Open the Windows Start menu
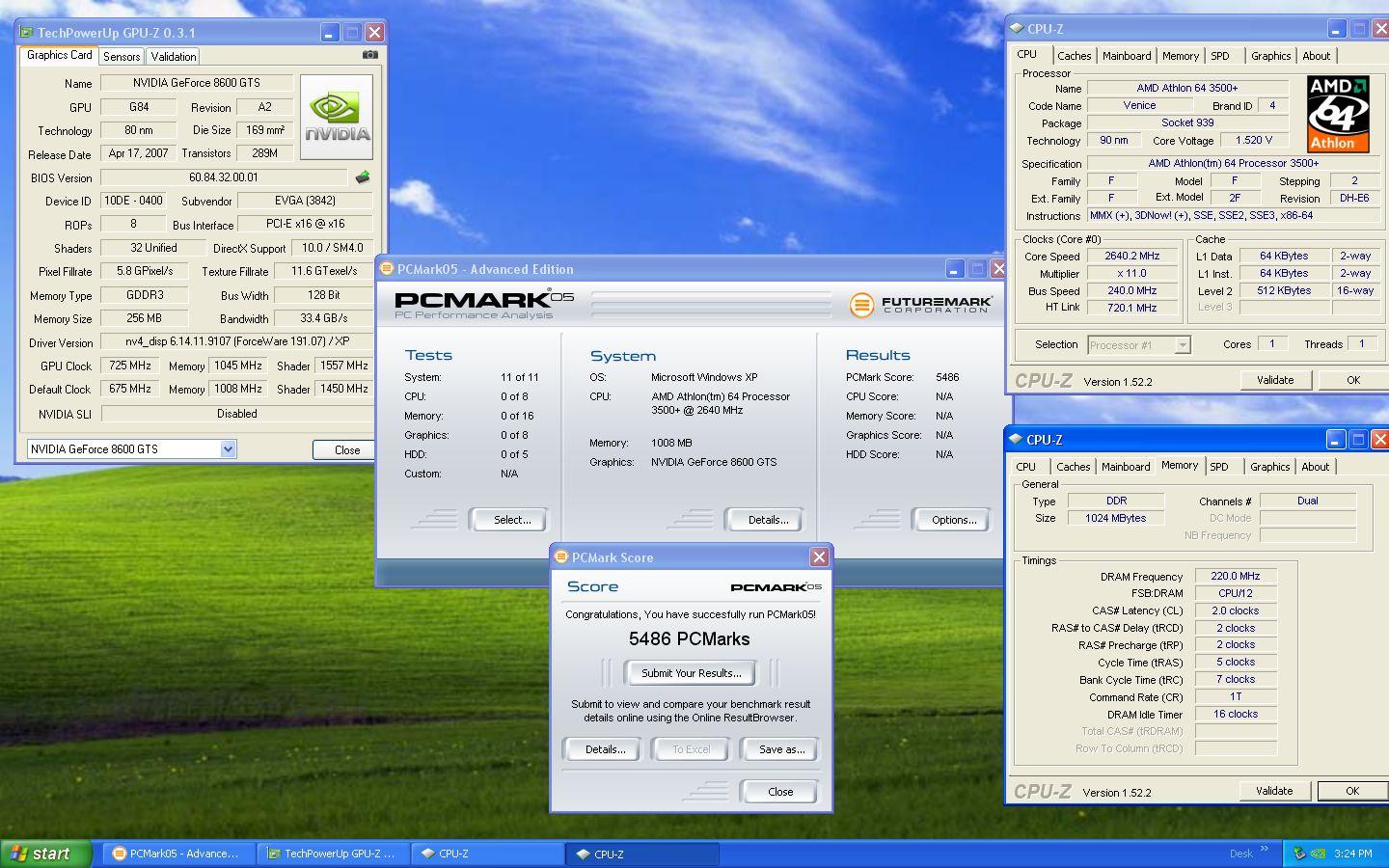This screenshot has height=868, width=1389. click(46, 854)
